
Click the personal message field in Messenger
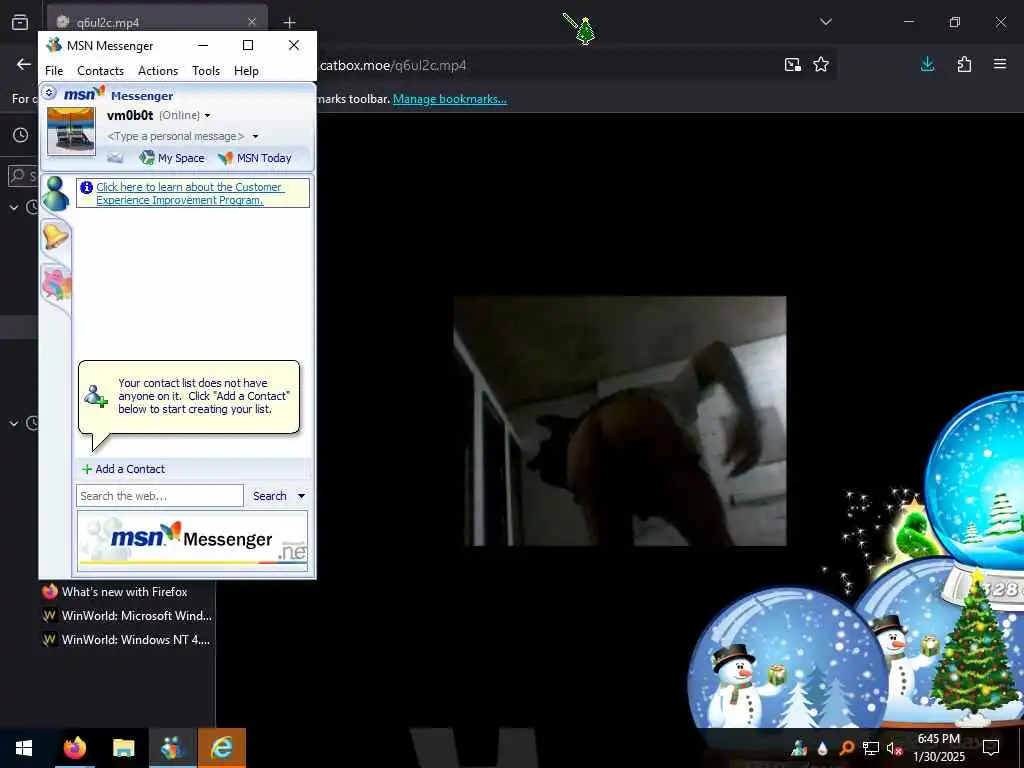[176, 136]
